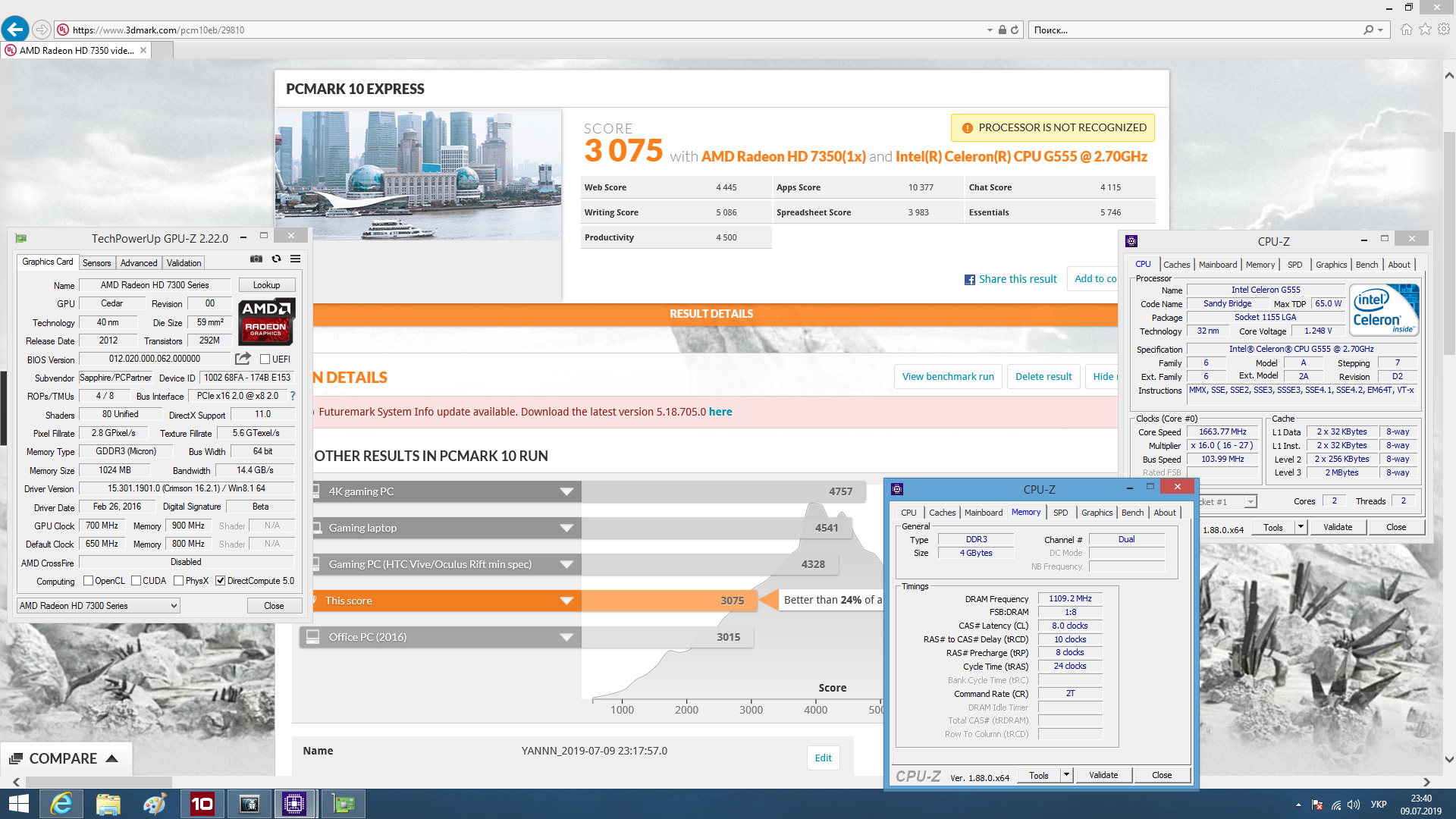
Task: Click the page vertical scrollbar down arrow
Action: point(1449,759)
